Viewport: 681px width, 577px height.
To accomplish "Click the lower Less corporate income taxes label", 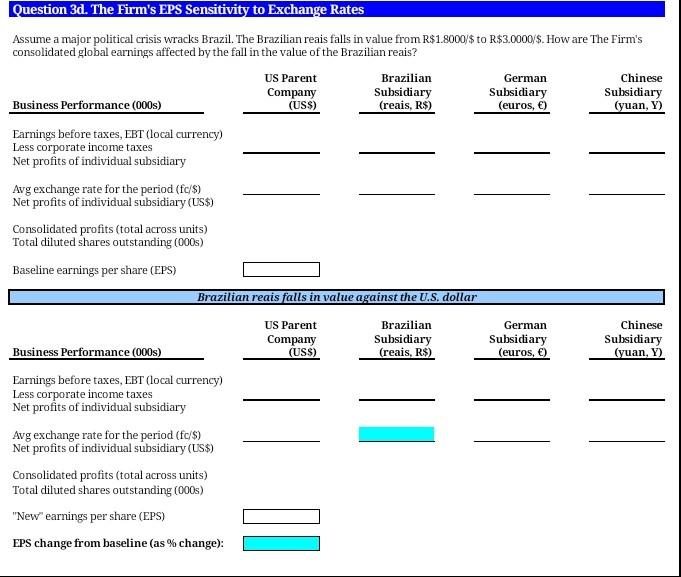I will (83, 394).
